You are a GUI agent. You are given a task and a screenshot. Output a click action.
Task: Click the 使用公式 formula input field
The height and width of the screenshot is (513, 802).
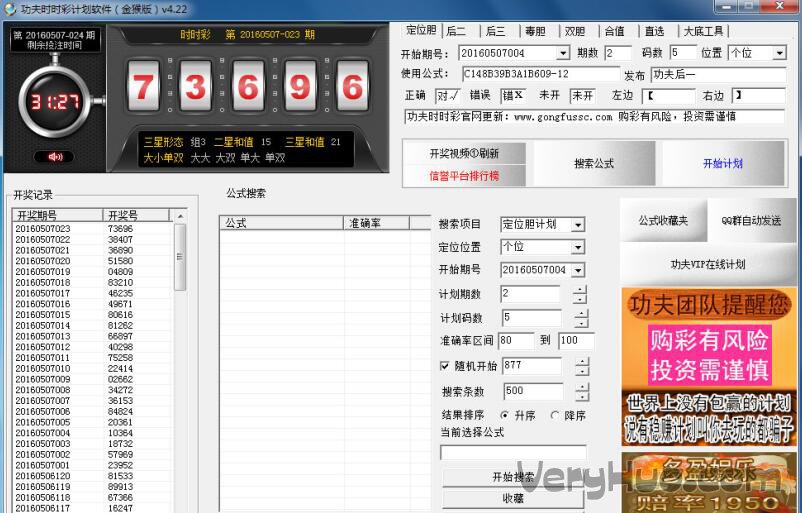click(x=540, y=74)
